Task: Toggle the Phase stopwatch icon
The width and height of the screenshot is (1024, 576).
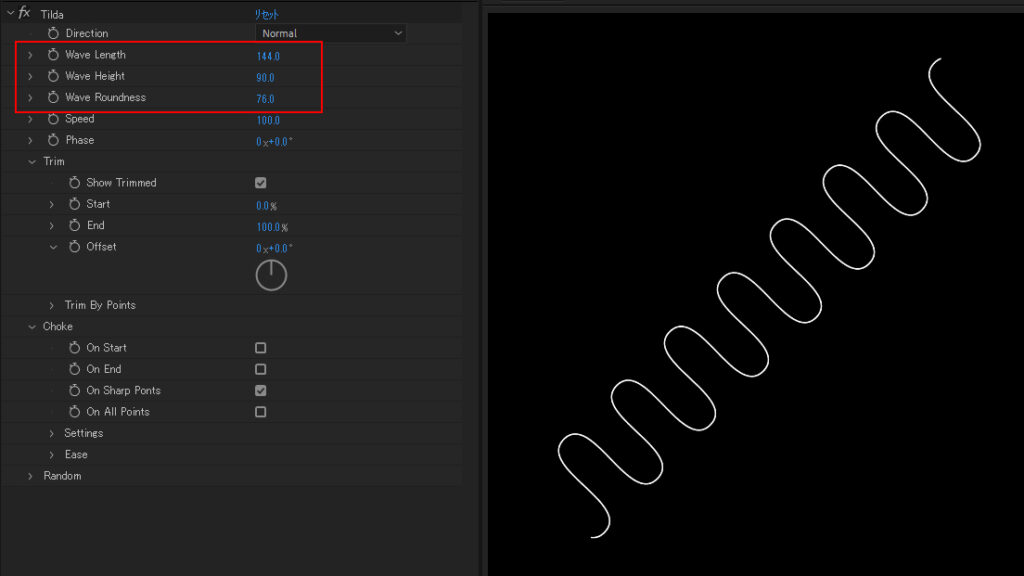Action: point(54,140)
